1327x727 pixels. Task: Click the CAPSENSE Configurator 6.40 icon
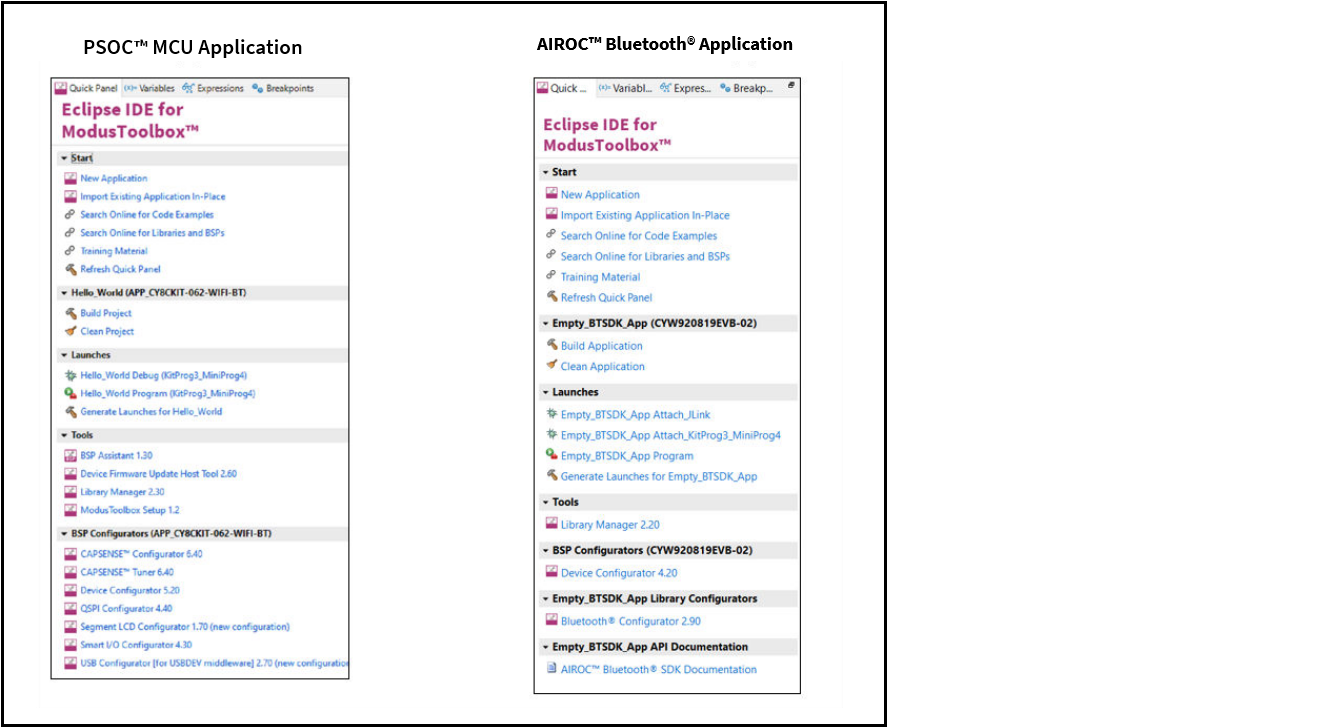[x=71, y=554]
